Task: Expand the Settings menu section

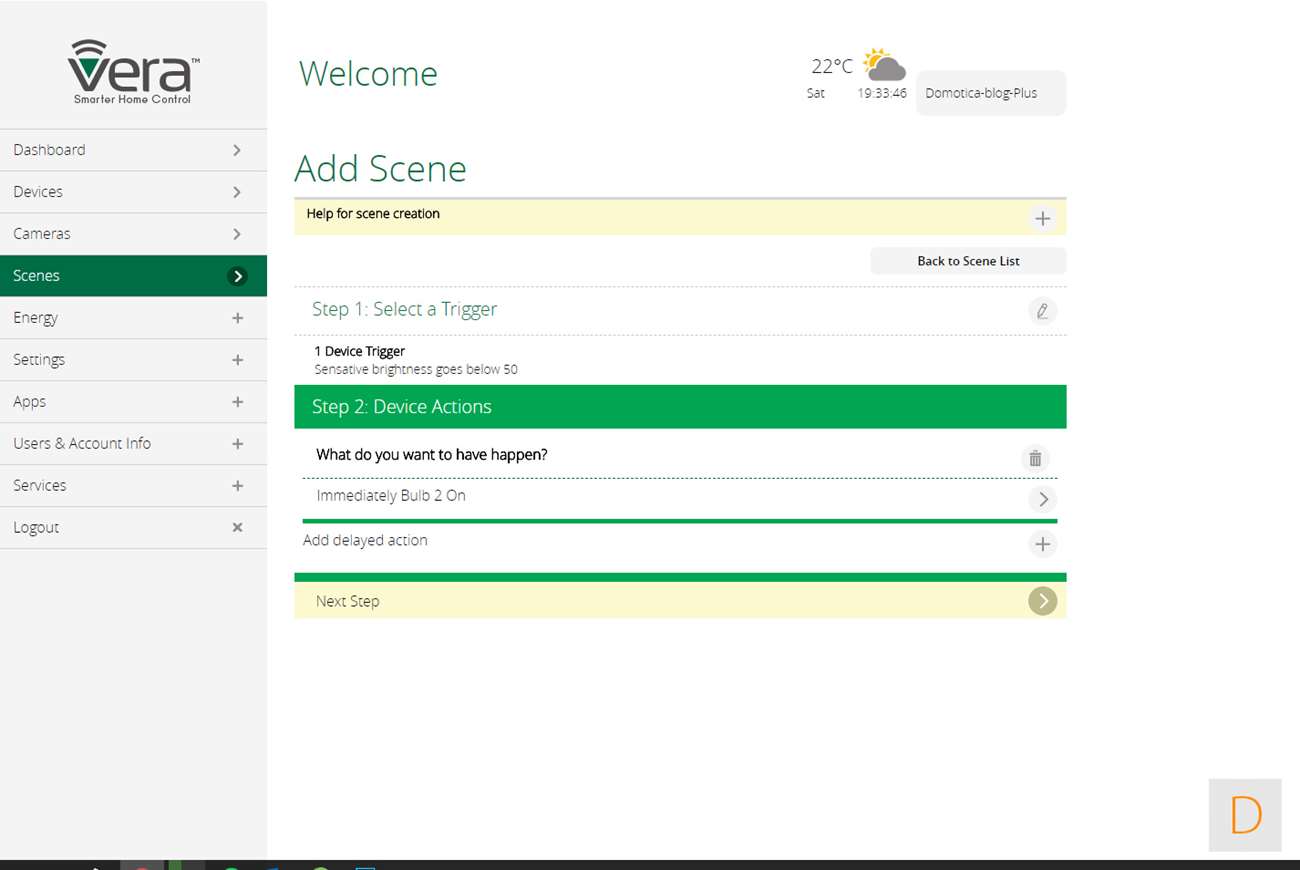Action: pos(237,360)
